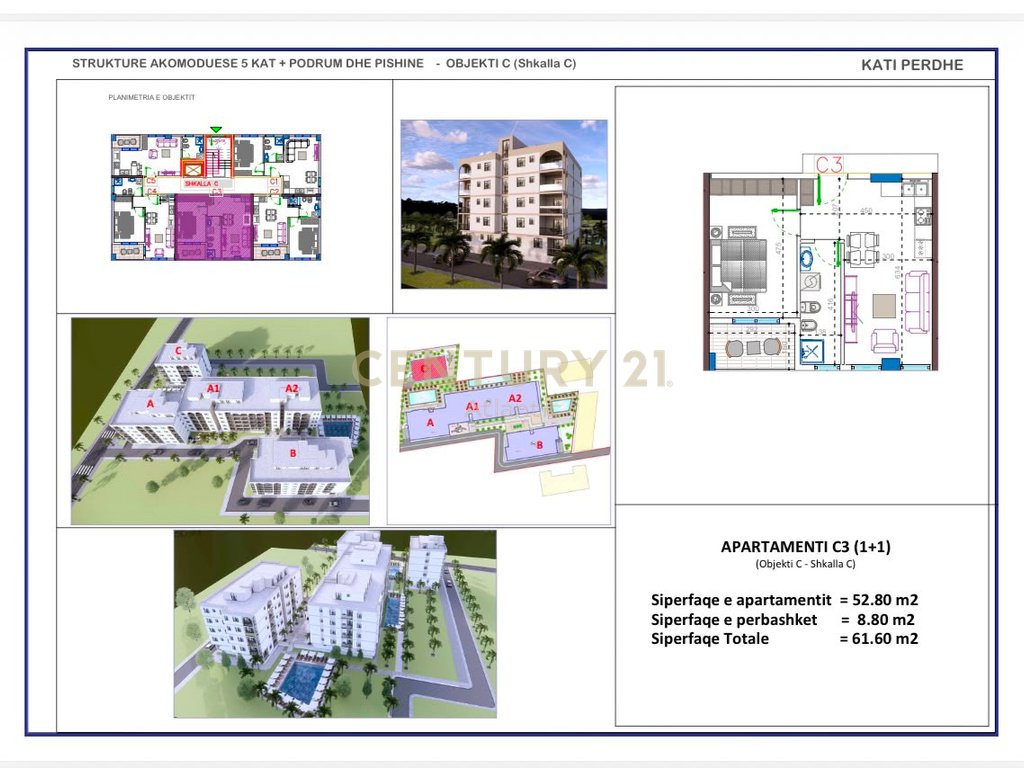Click the "B" label on the site plan
This screenshot has height=768, width=1024.
(539, 445)
